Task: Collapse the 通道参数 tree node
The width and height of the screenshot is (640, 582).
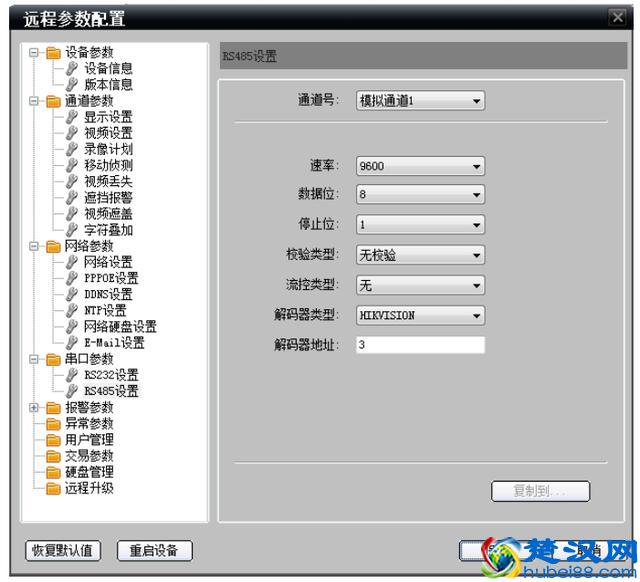Action: 34,101
